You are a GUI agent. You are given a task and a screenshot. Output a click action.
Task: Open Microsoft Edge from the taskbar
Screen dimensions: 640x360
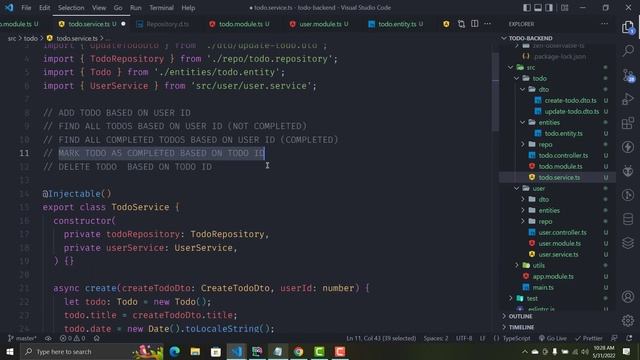coord(175,351)
